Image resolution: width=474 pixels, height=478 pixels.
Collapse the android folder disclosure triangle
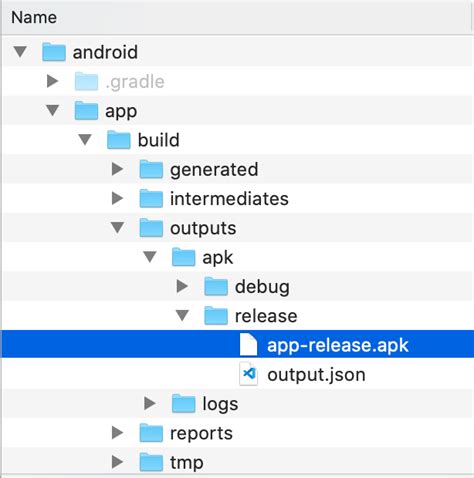pyautogui.click(x=20, y=52)
